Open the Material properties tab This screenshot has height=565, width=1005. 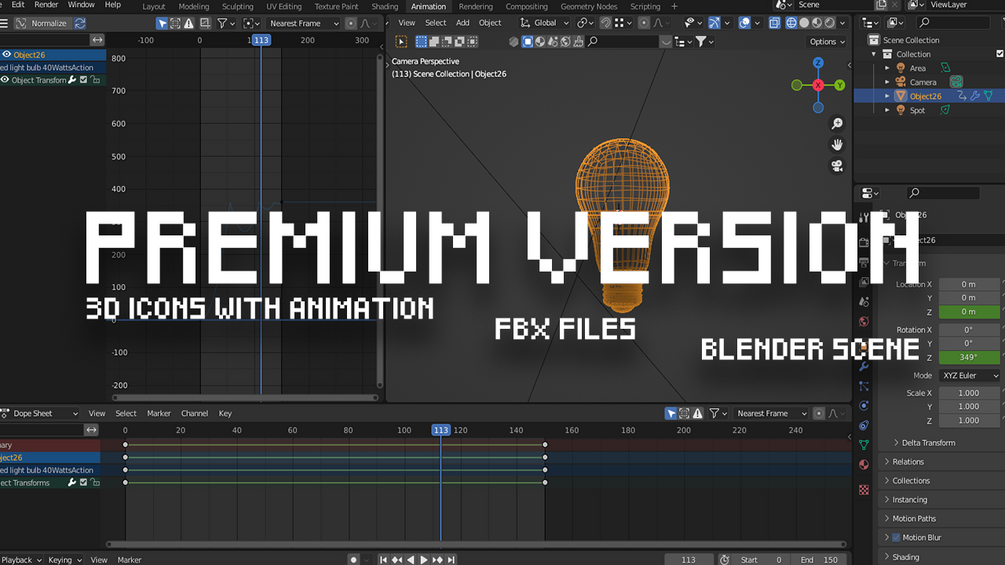pyautogui.click(x=864, y=464)
